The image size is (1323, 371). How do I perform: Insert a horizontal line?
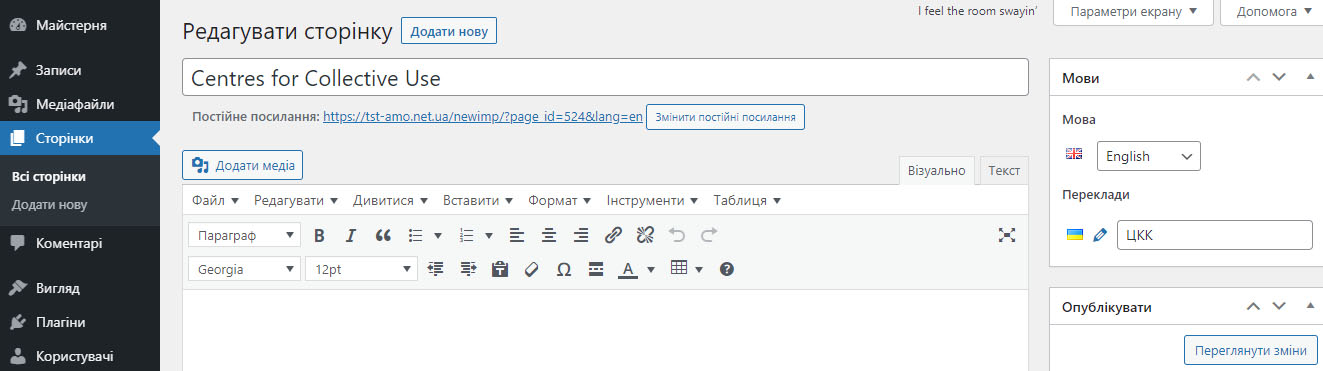[596, 269]
